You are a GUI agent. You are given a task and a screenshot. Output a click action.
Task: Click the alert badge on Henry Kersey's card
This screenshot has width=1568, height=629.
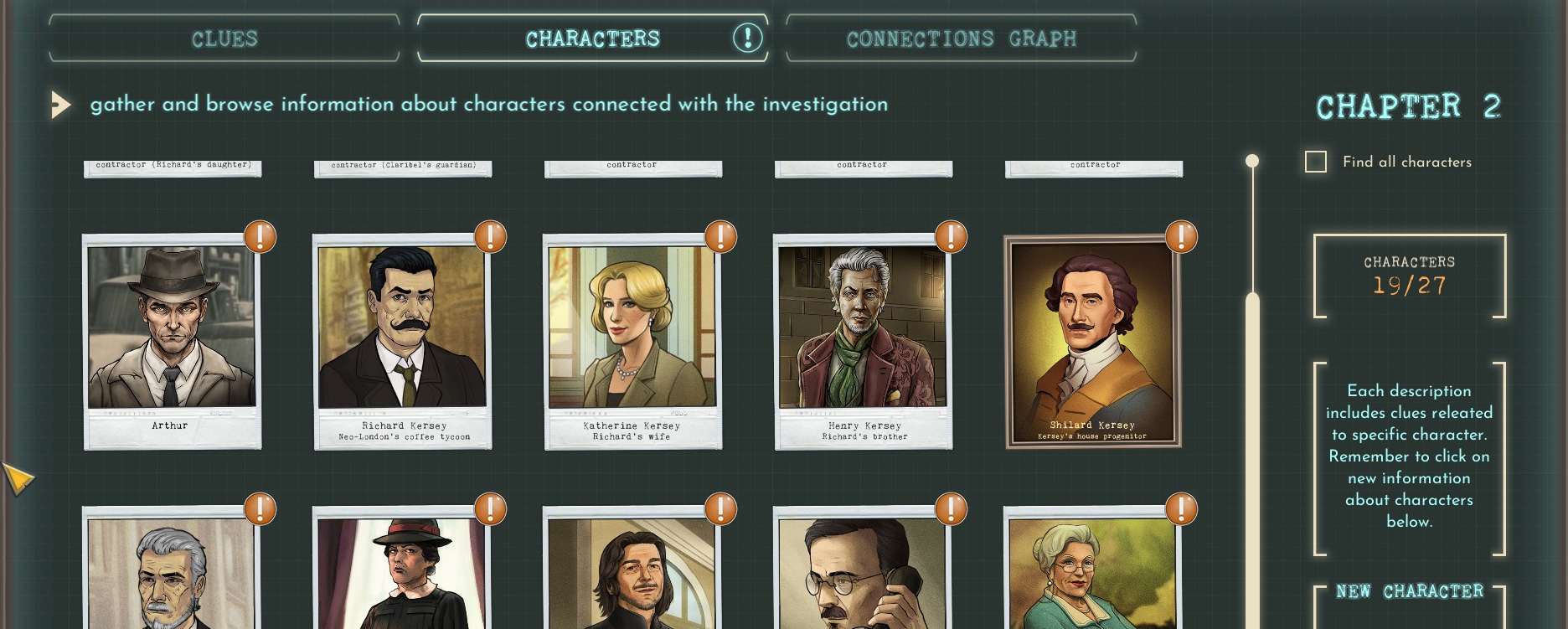tap(952, 236)
